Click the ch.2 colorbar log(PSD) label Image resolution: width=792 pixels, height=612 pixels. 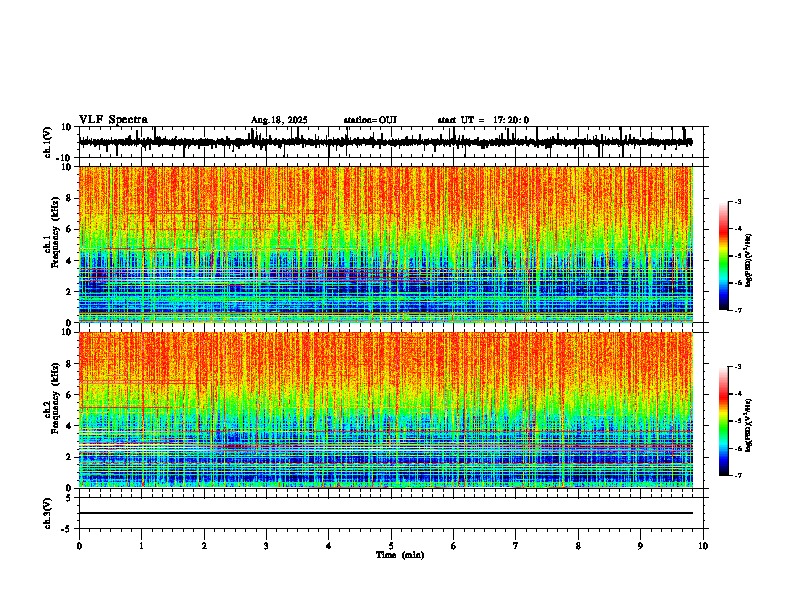[x=750, y=425]
